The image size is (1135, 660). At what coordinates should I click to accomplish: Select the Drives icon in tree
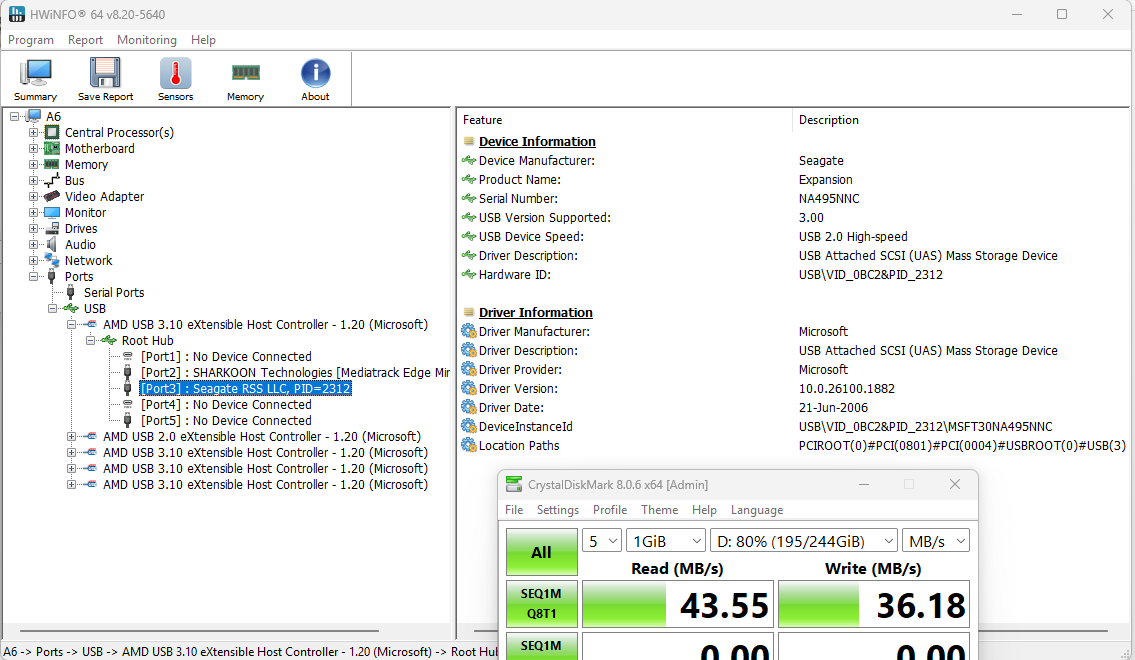52,228
